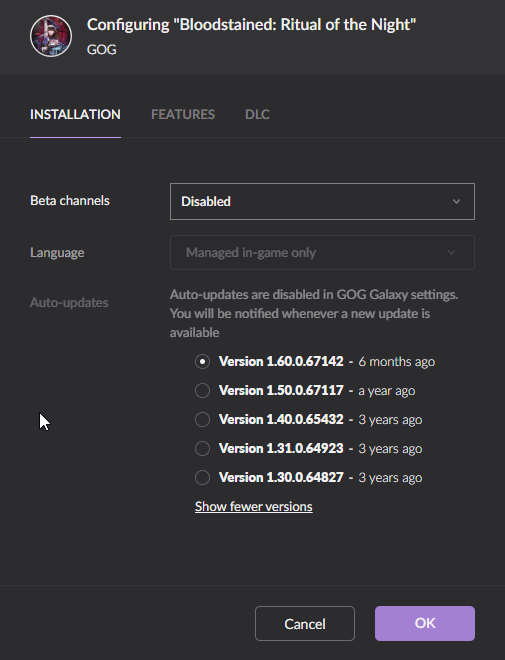Screen dimensions: 505x660
Task: Click the Cancel button
Action: pos(305,623)
